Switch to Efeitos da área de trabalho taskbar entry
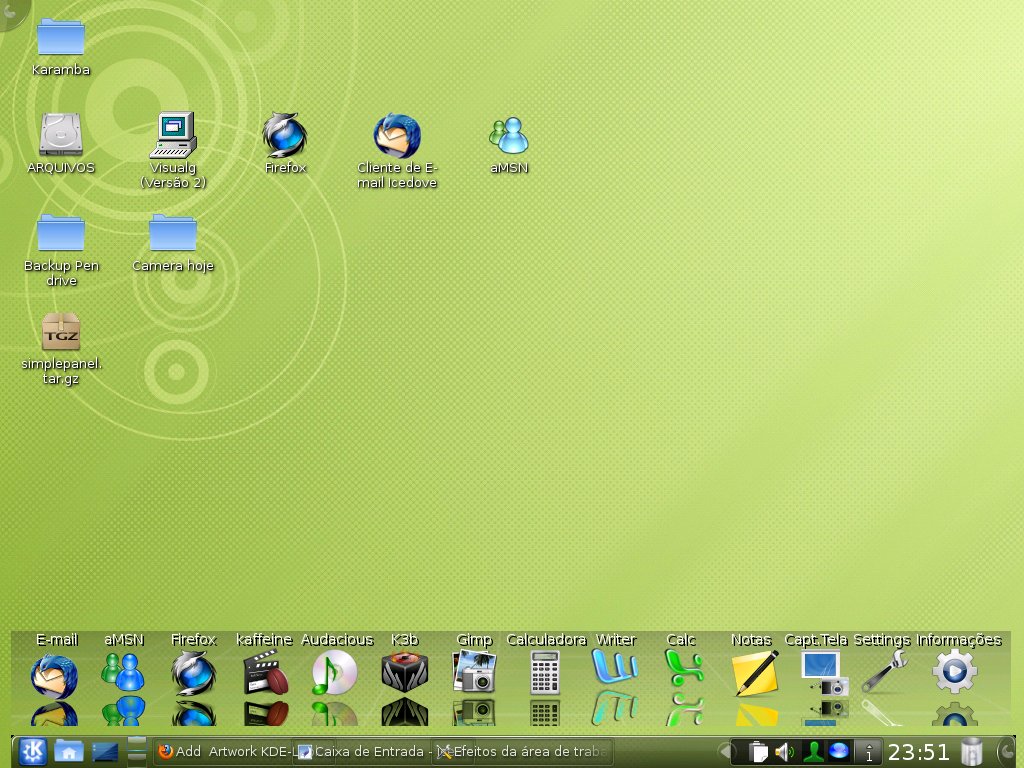The height and width of the screenshot is (768, 1024). point(522,752)
